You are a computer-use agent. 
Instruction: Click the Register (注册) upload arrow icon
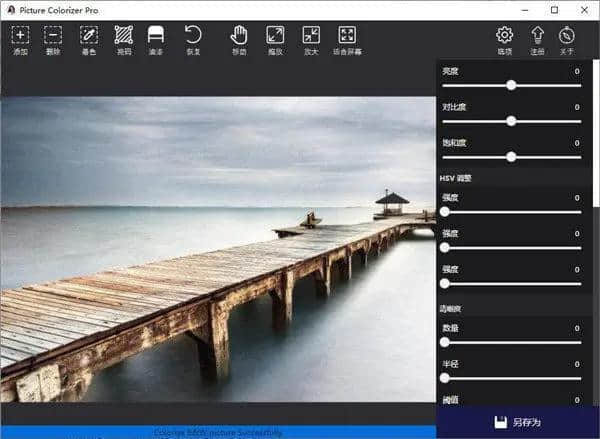tap(537, 36)
